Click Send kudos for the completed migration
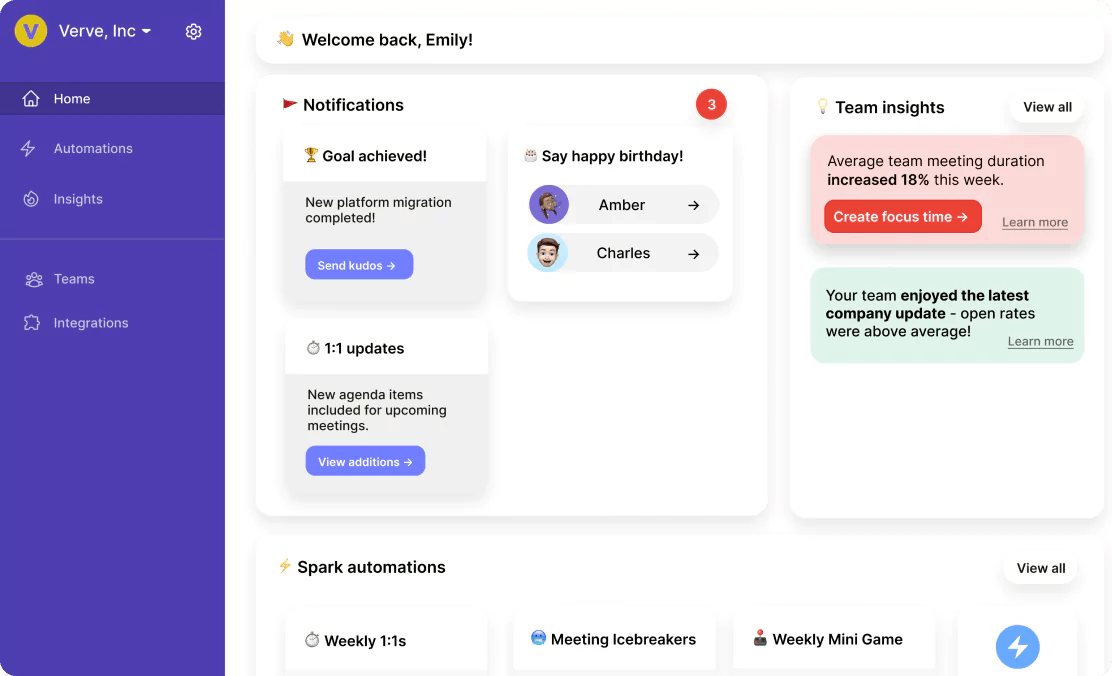Screen dimensions: 1112x676 pos(359,264)
